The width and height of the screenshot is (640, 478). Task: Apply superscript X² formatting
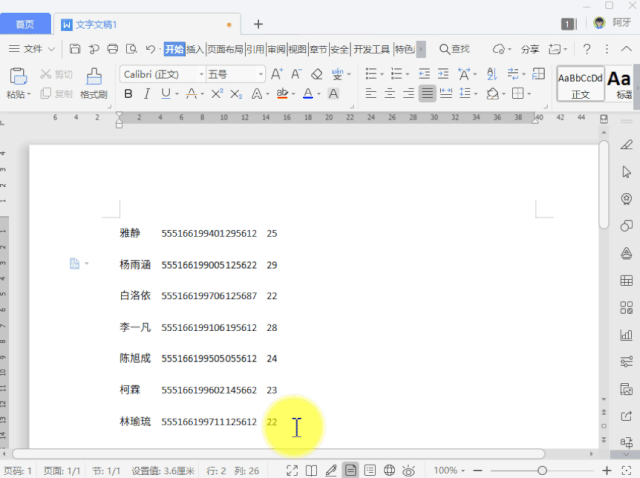tap(217, 94)
